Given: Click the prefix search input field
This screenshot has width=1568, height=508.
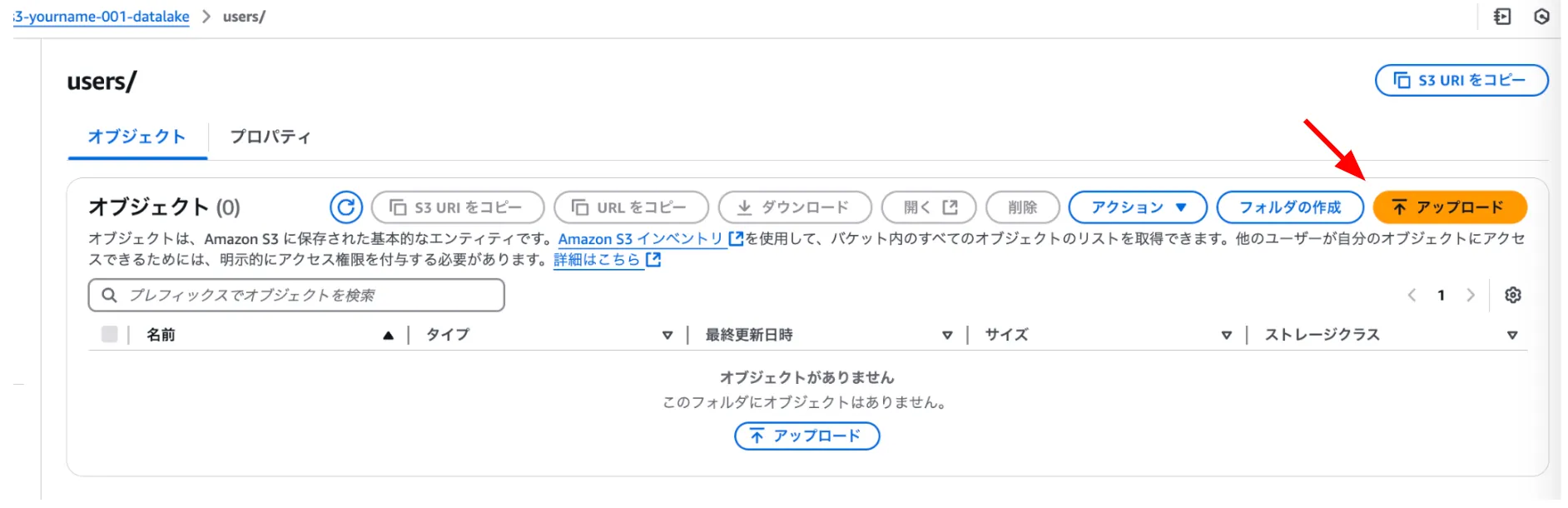Looking at the screenshot, I should (308, 296).
